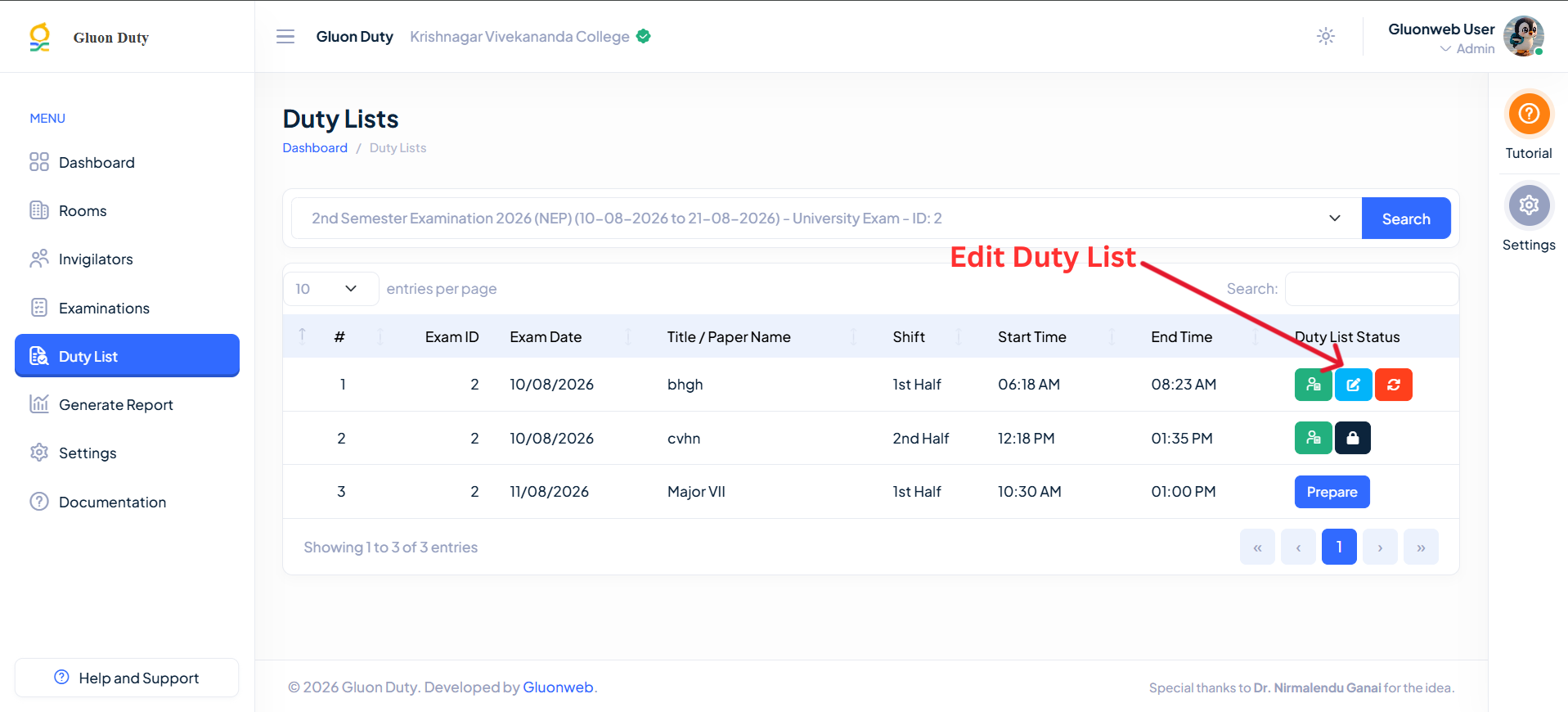Follow the Dashboard breadcrumb link
This screenshot has width=1568, height=712.
(x=315, y=148)
